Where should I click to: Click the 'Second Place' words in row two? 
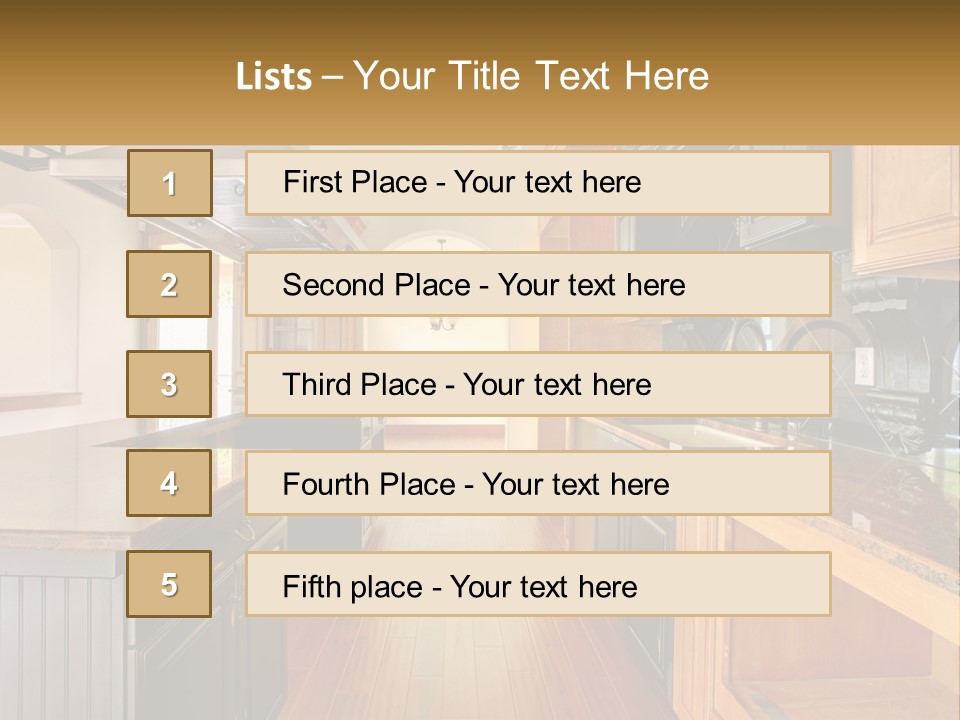(377, 285)
